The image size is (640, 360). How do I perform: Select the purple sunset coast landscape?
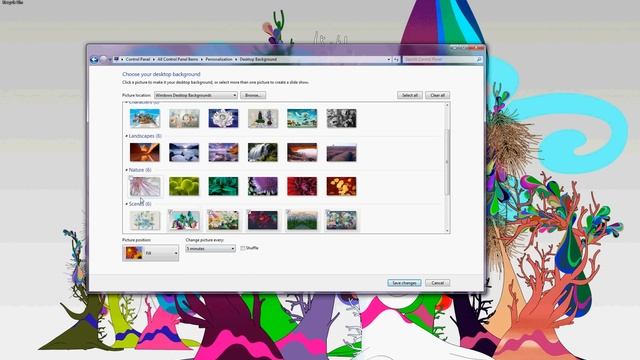pos(223,152)
